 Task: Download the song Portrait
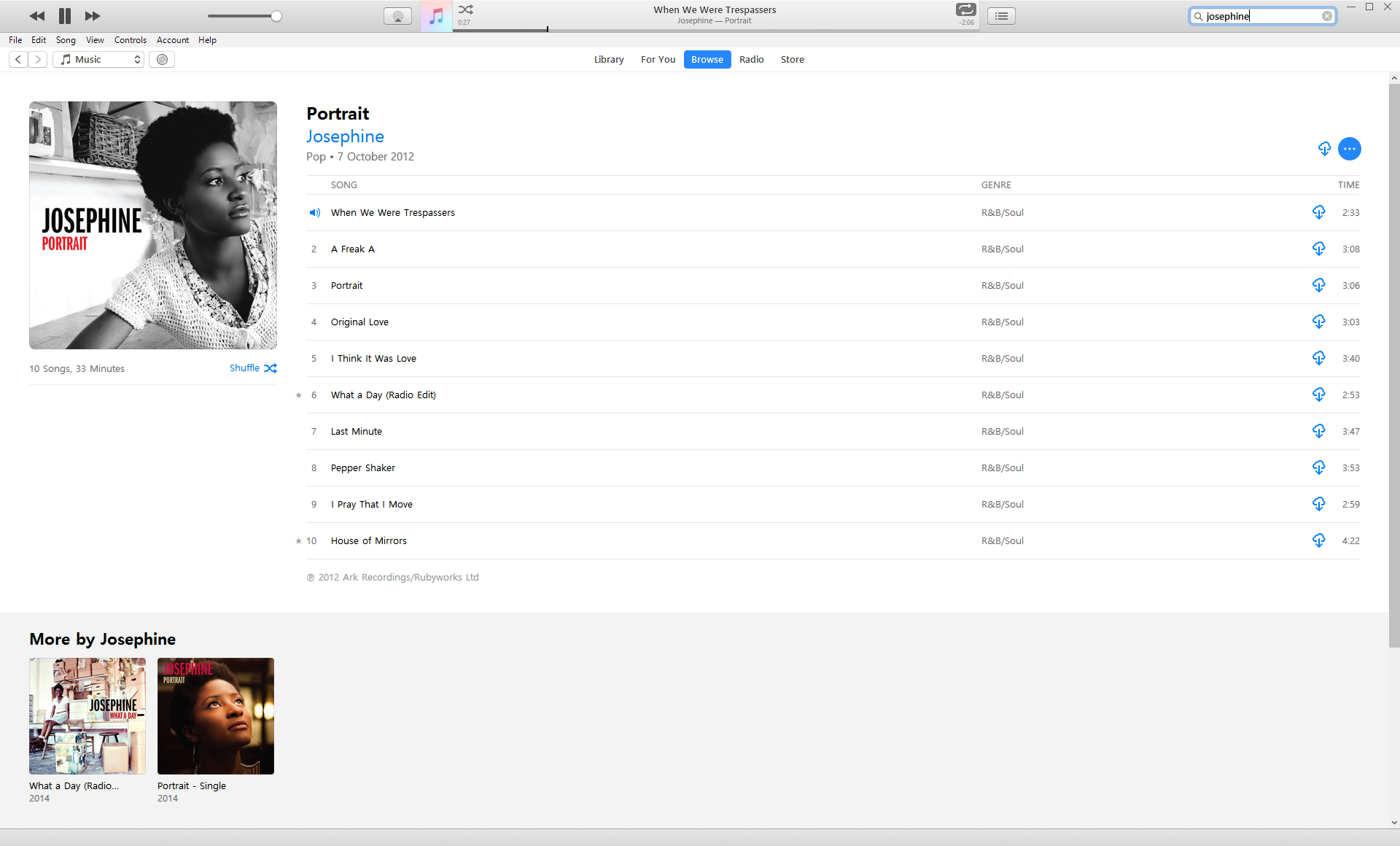1319,285
